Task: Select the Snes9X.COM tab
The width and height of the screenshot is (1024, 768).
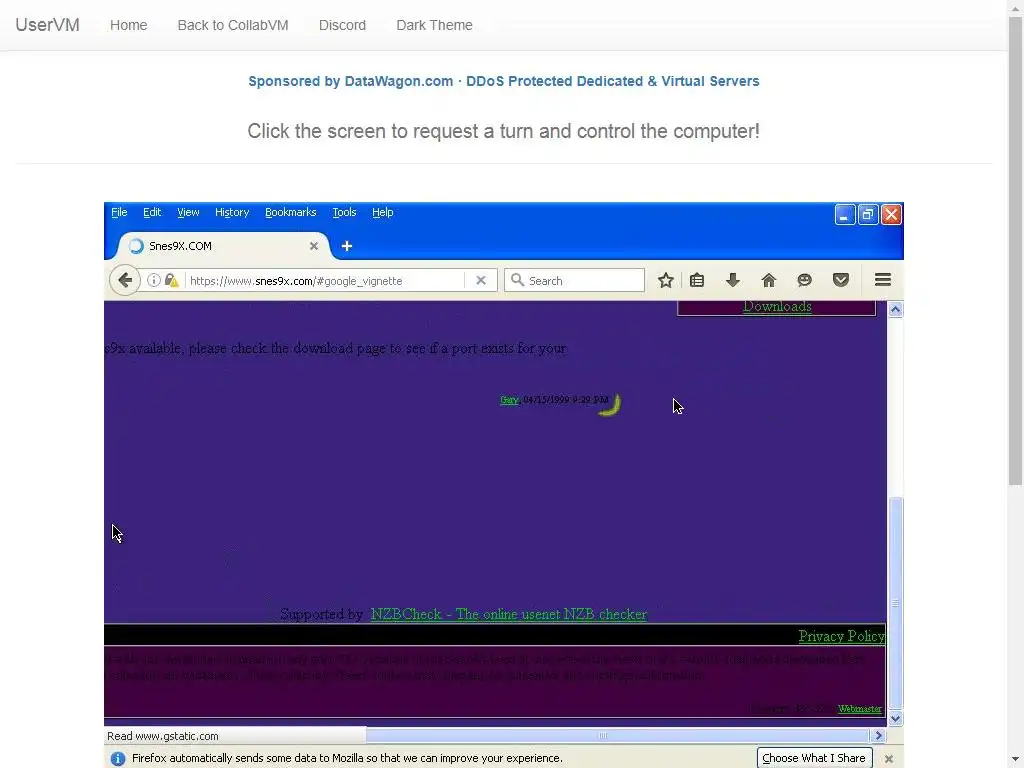Action: coord(222,246)
